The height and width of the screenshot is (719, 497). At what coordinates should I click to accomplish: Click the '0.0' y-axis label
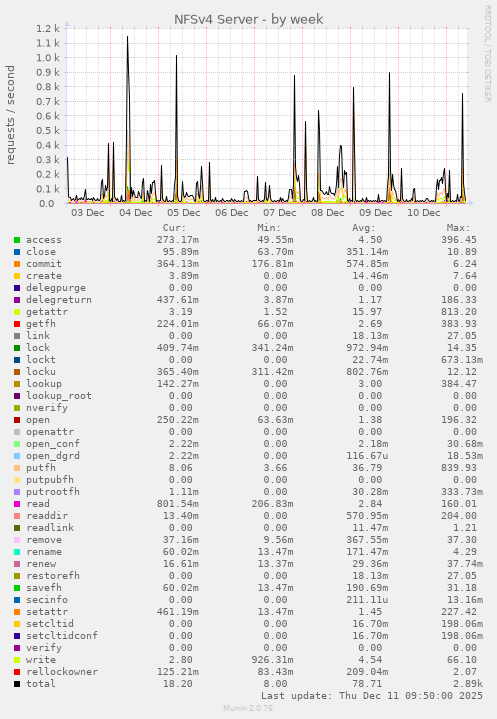click(46, 204)
